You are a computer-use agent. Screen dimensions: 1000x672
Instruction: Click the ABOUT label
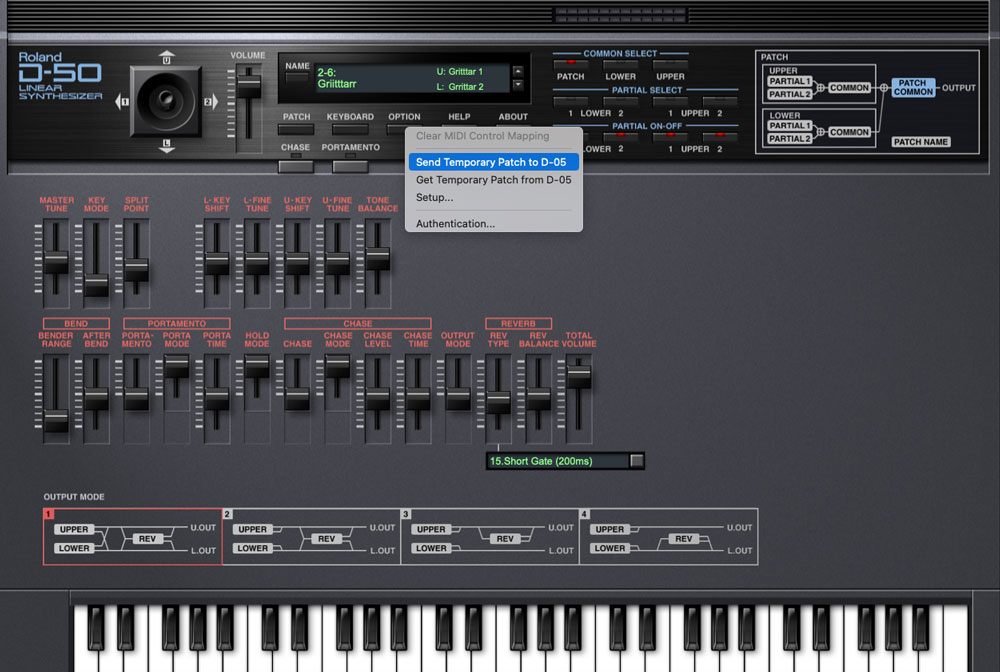[x=513, y=117]
